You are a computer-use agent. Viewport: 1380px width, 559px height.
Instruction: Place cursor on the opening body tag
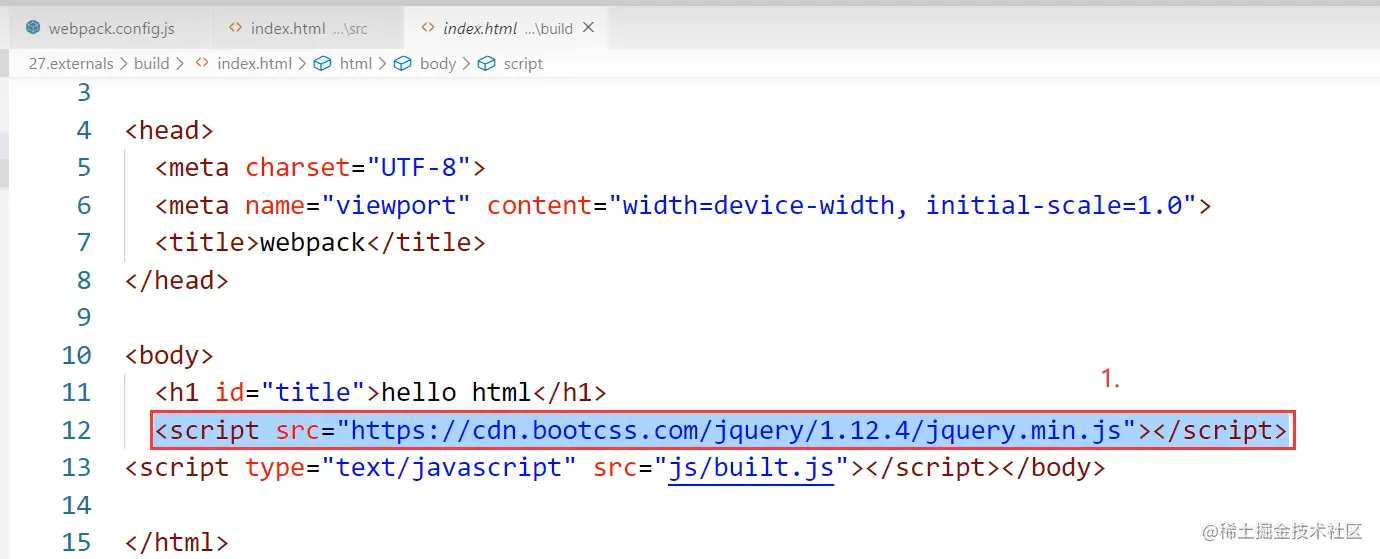(169, 355)
